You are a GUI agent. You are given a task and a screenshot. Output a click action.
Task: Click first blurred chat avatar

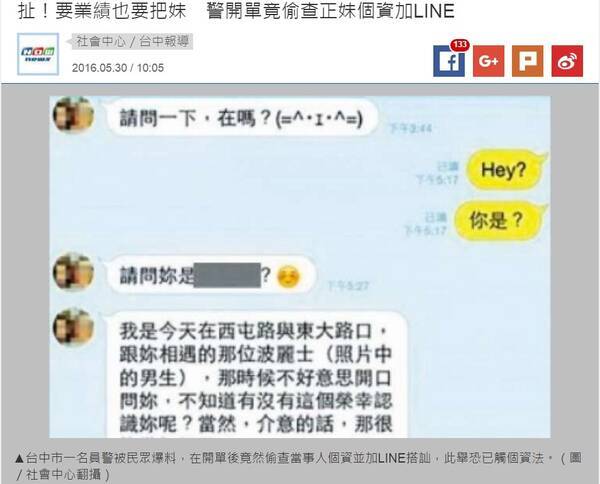click(x=73, y=114)
